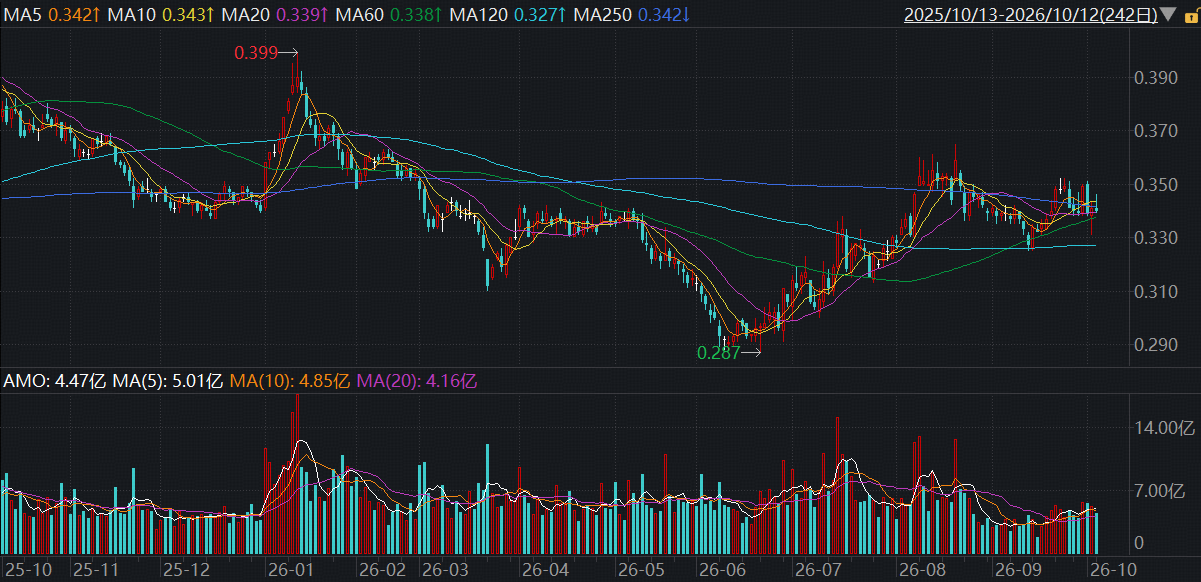
Task: Click the 26-07 date axis label
Action: (x=817, y=570)
